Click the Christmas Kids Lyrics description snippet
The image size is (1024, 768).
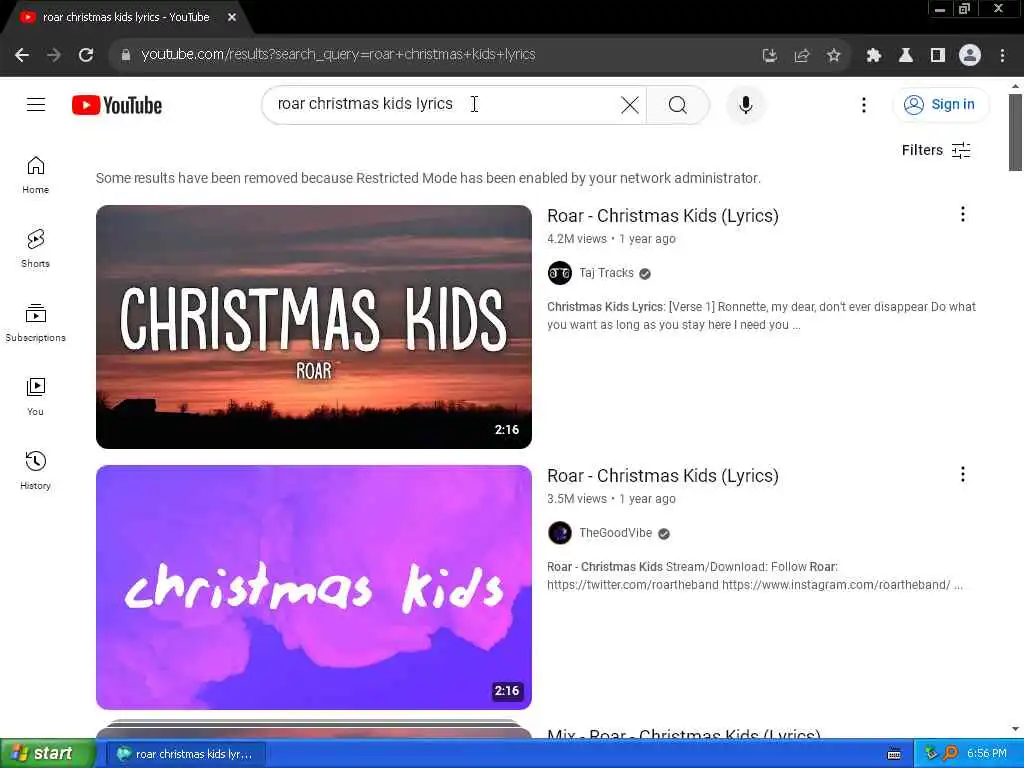pyautogui.click(x=761, y=315)
